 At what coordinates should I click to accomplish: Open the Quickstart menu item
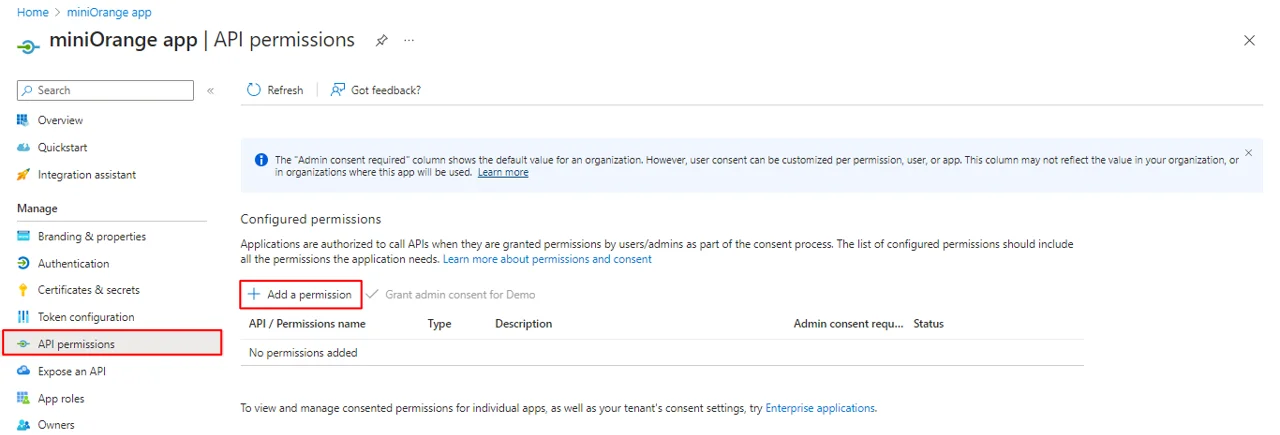(x=62, y=147)
